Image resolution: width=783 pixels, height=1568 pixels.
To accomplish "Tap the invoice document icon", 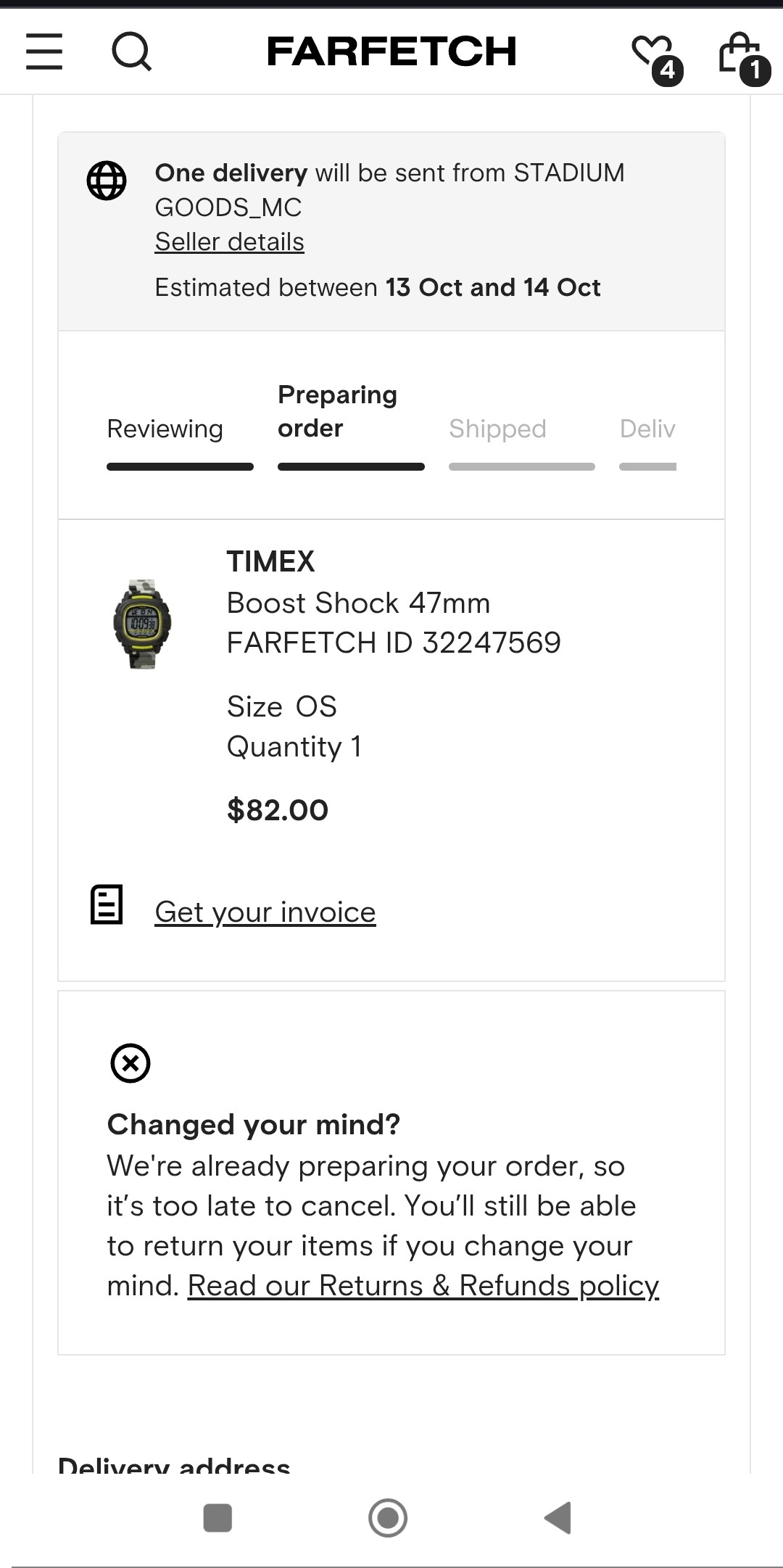I will pyautogui.click(x=107, y=904).
